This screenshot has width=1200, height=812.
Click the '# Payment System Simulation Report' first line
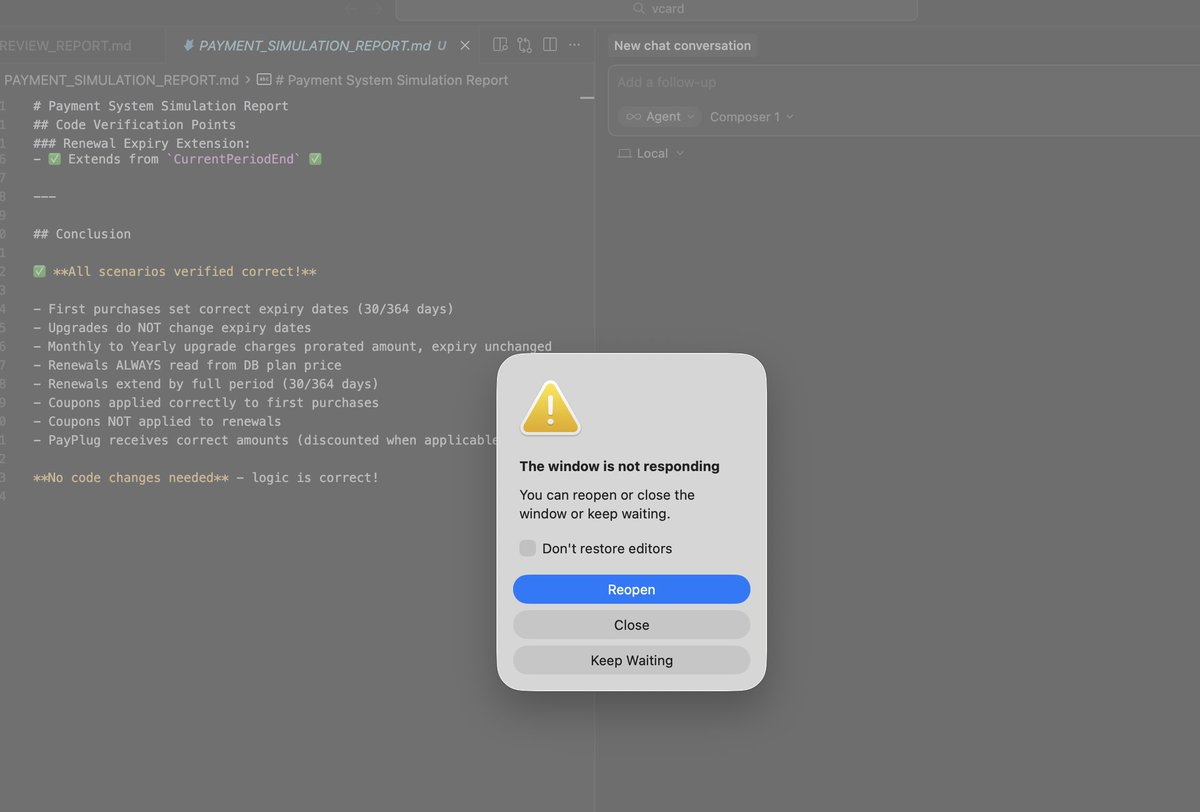(160, 106)
